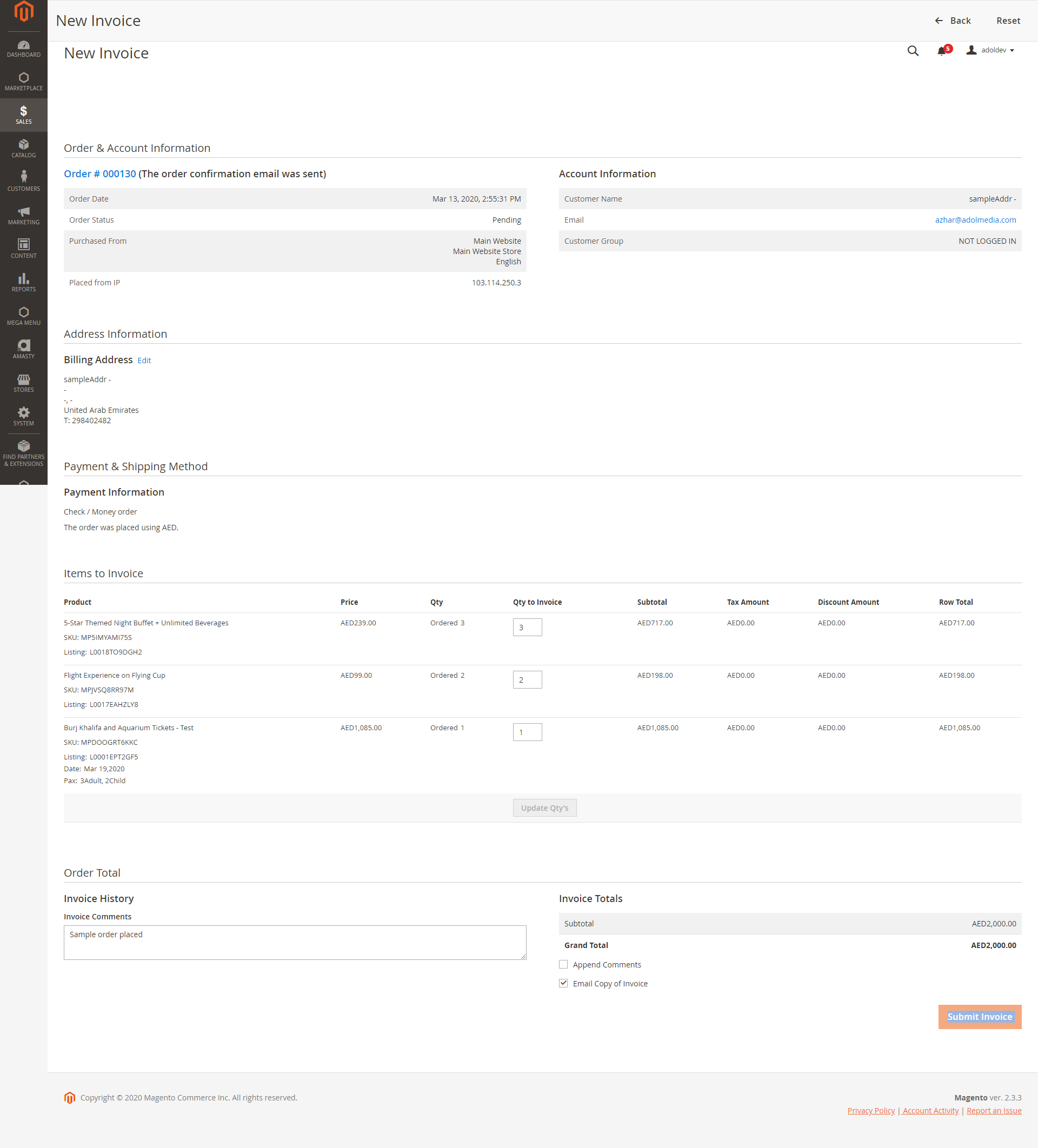
Task: Uncheck Email Copy of Invoice checkbox
Action: 563,983
